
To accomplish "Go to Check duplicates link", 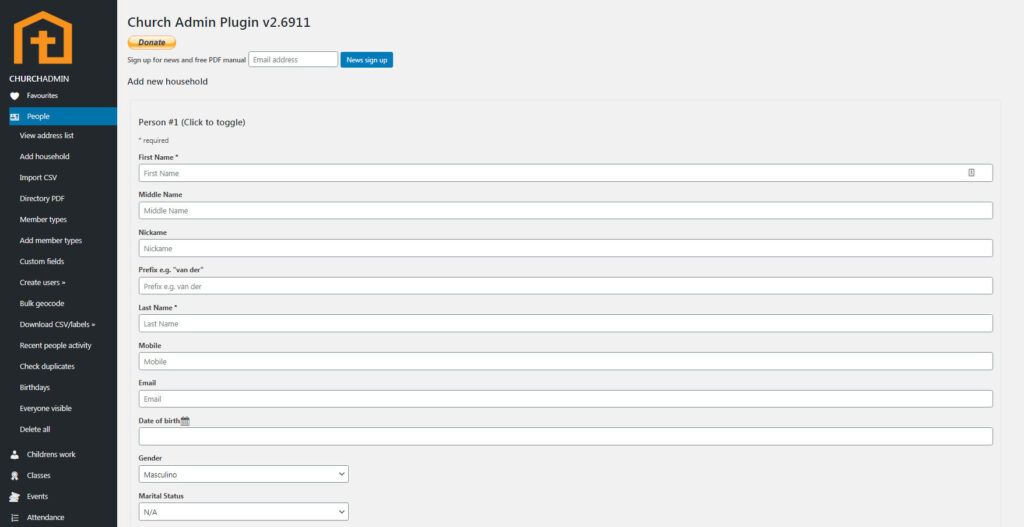I will (47, 366).
